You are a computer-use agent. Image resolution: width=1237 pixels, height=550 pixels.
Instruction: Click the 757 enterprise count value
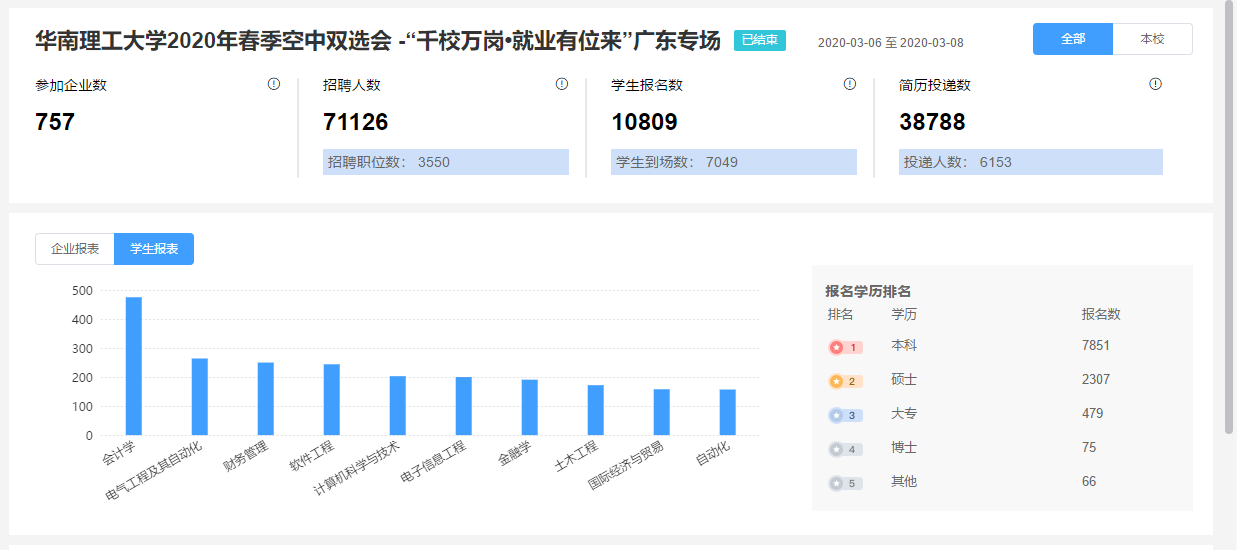55,122
